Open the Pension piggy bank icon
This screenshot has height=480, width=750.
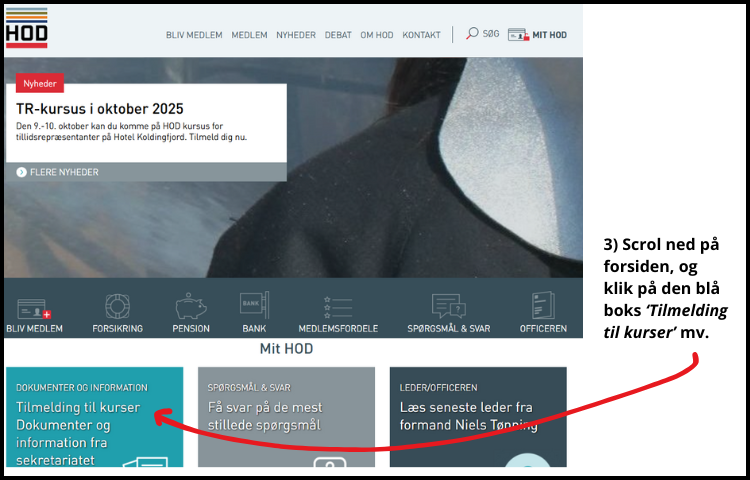pyautogui.click(x=191, y=306)
